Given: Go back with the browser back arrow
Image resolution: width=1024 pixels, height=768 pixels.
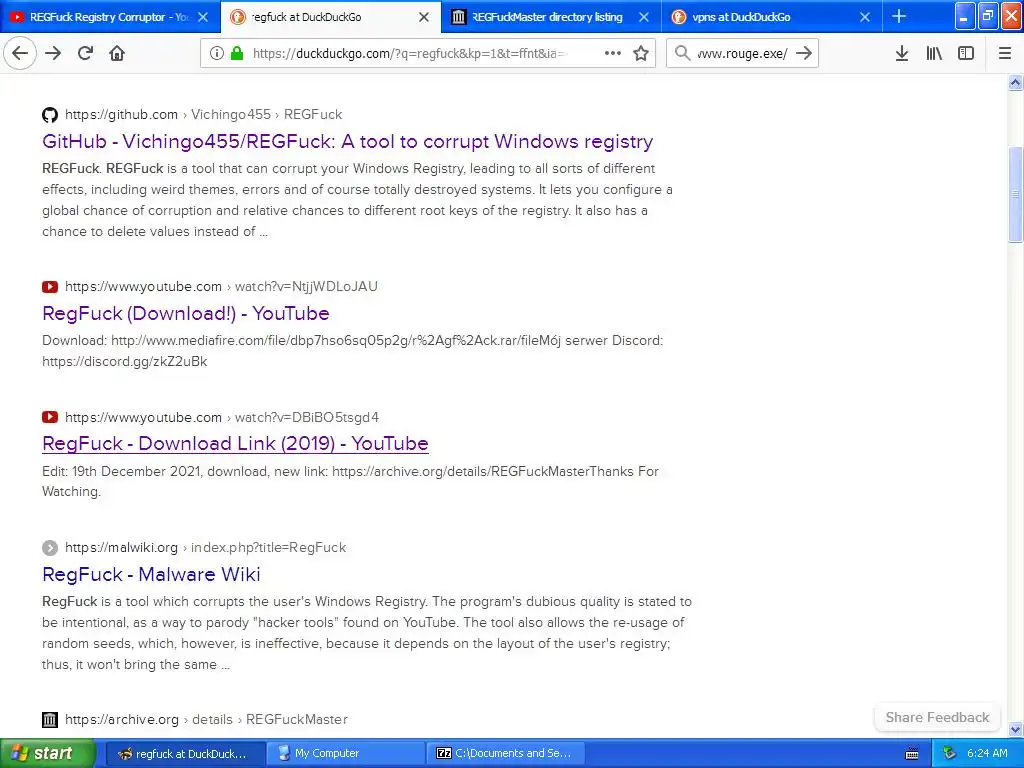Looking at the screenshot, I should click(20, 53).
